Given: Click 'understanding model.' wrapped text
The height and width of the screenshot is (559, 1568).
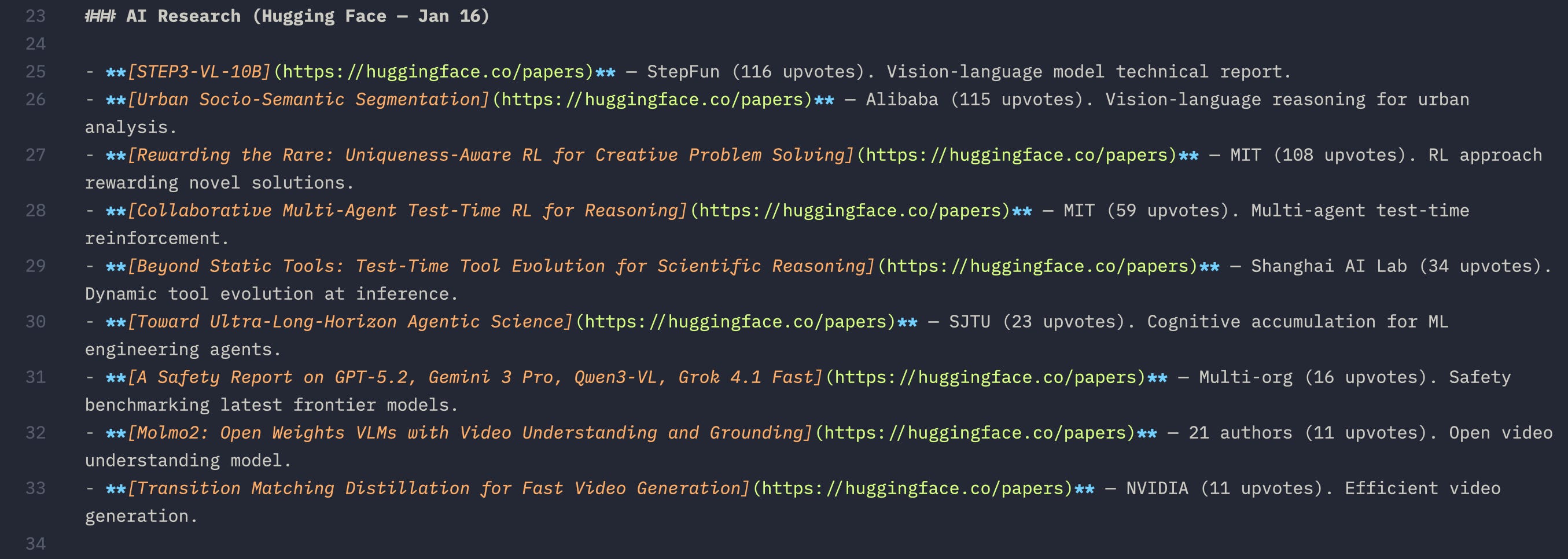Looking at the screenshot, I should click(188, 461).
